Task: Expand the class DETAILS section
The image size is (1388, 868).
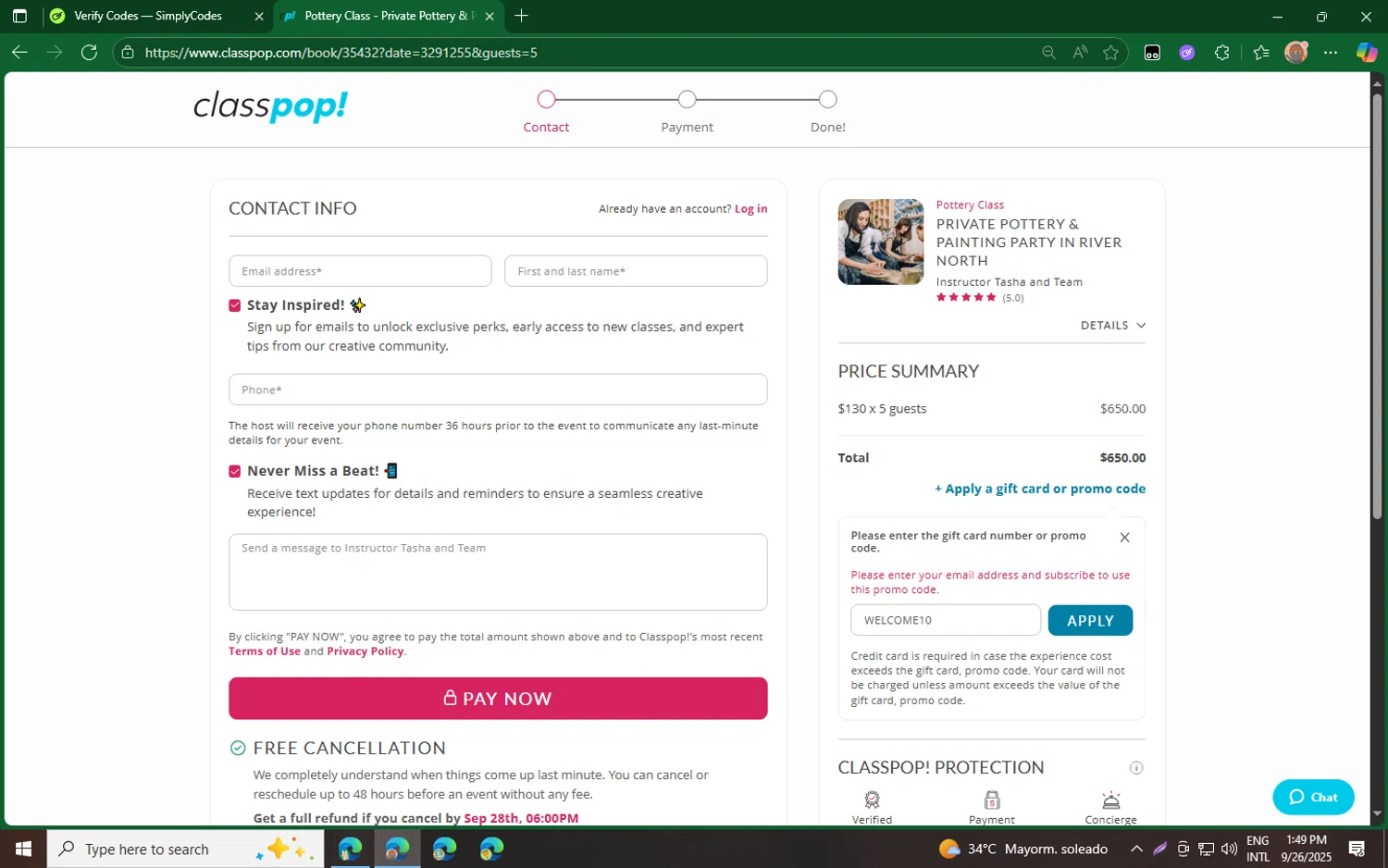Action: 1113,326
